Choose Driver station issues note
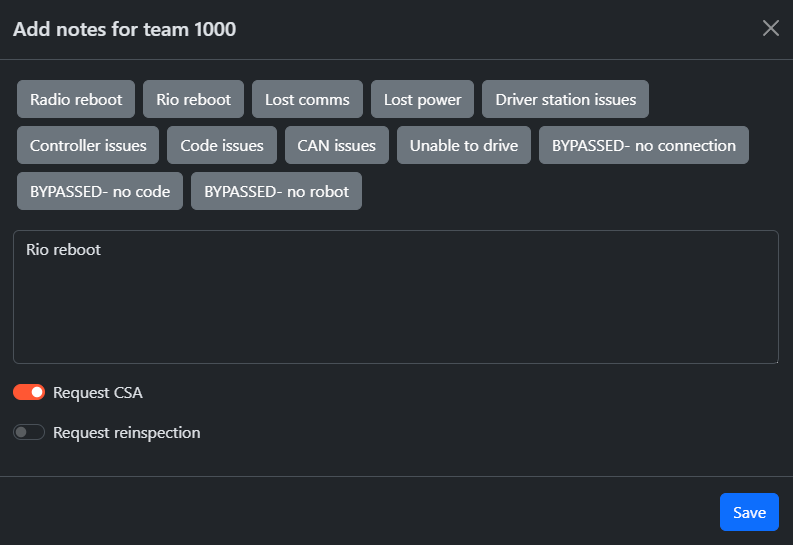 pyautogui.click(x=566, y=100)
